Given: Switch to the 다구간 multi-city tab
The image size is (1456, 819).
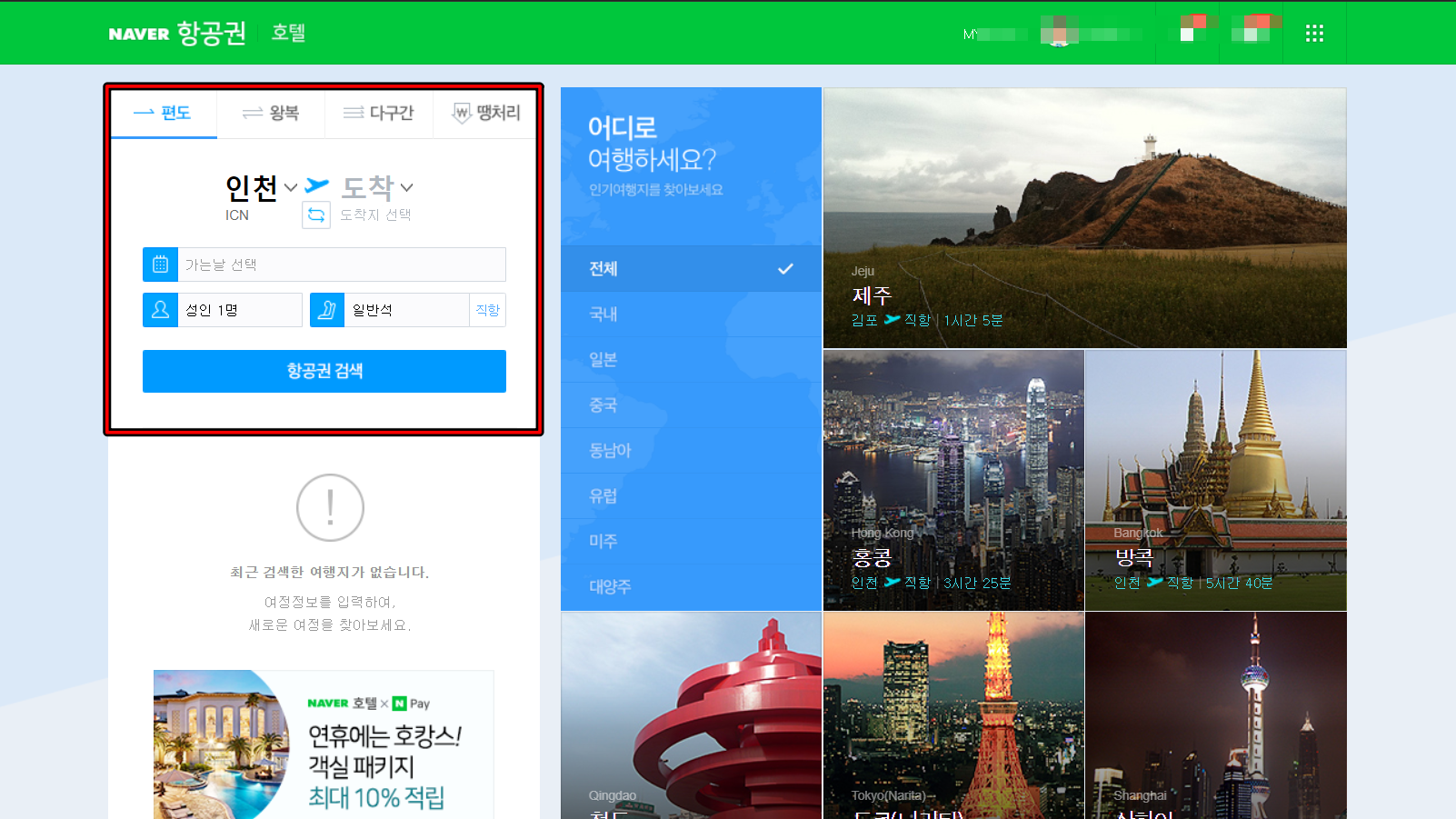Looking at the screenshot, I should [x=378, y=113].
